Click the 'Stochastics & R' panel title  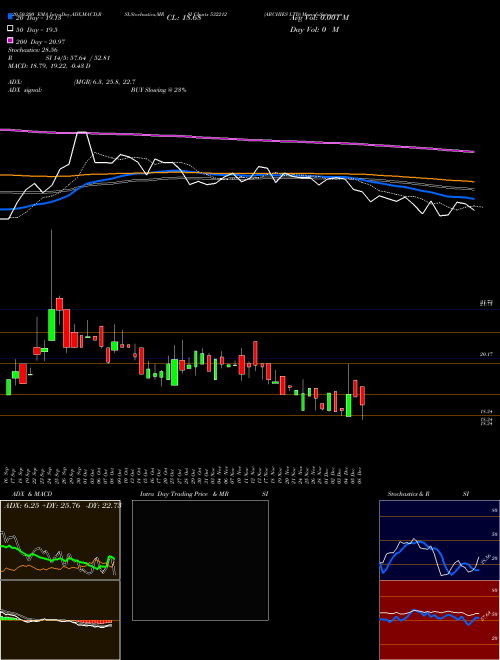pyautogui.click(x=409, y=494)
